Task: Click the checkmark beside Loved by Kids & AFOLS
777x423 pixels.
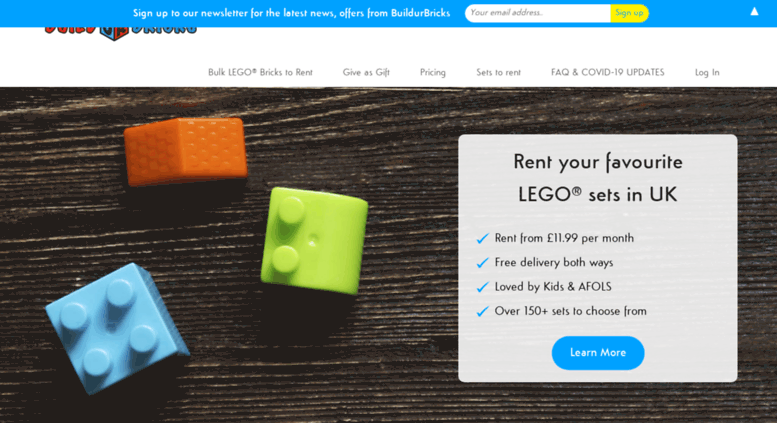Action: 482,287
